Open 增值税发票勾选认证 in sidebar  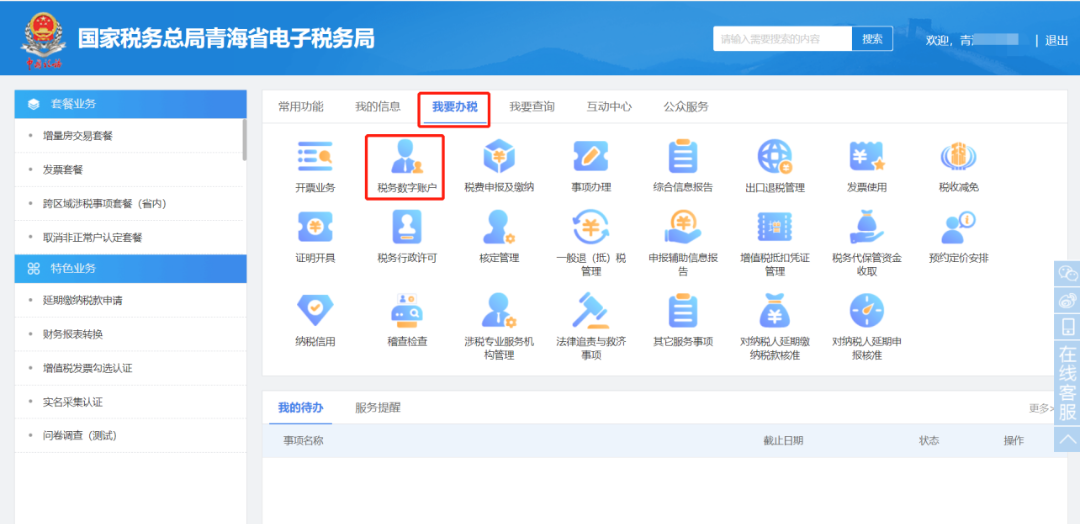[87, 368]
